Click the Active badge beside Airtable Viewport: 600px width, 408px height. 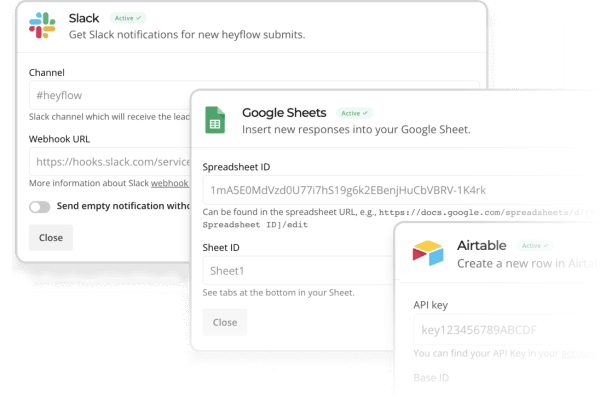pyautogui.click(x=535, y=245)
